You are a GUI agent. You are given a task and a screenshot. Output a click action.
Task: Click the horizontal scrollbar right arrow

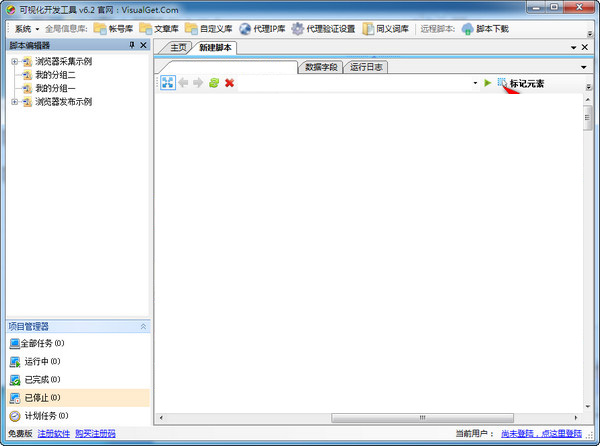click(x=576, y=418)
